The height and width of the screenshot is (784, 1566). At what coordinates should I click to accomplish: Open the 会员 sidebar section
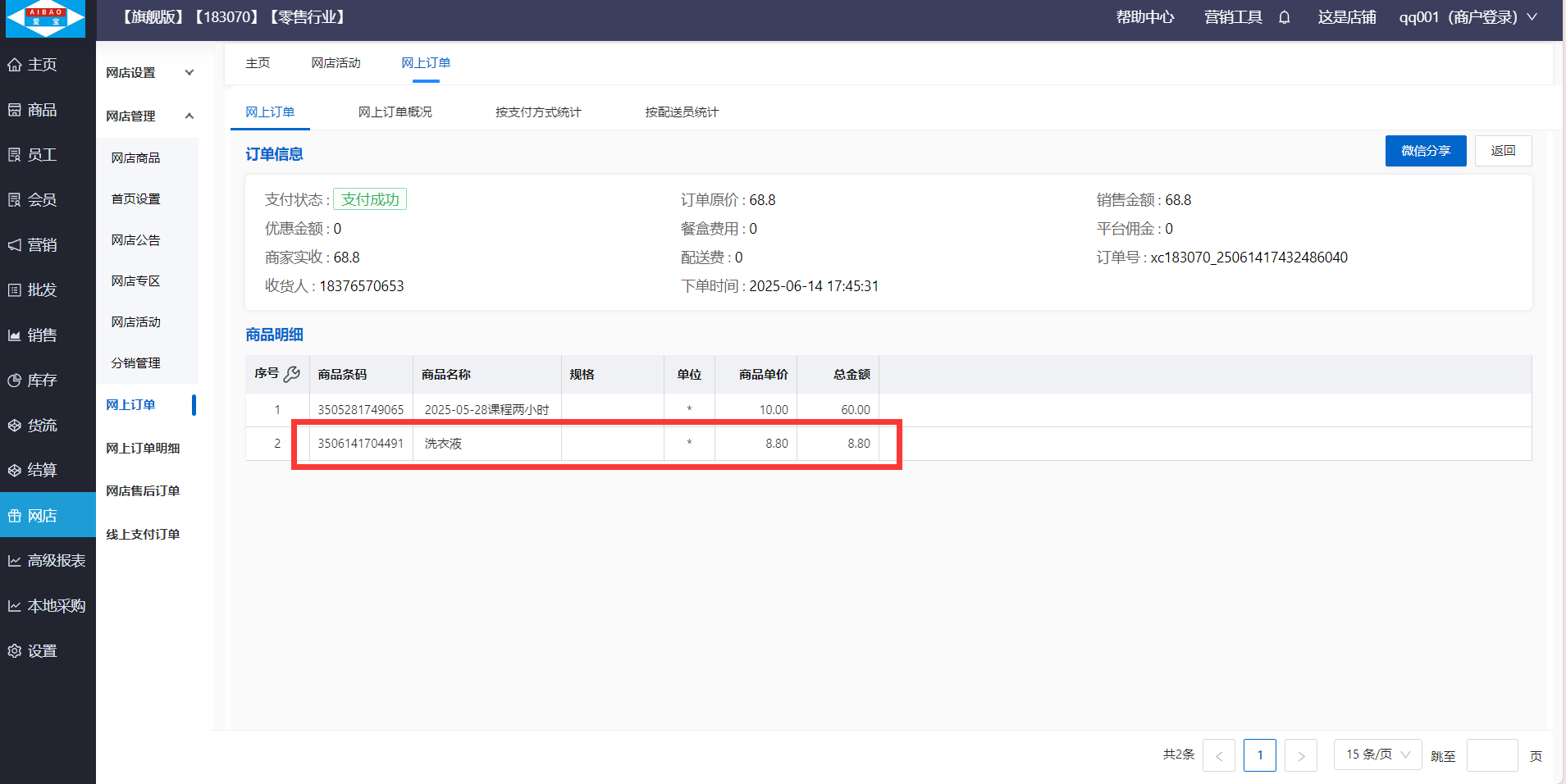click(42, 200)
